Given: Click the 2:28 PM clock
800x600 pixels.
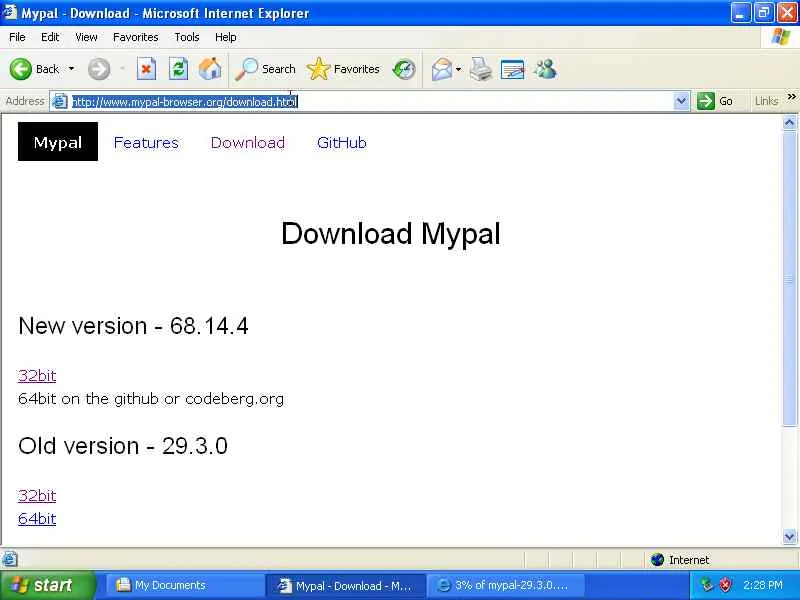Looking at the screenshot, I should [763, 585].
